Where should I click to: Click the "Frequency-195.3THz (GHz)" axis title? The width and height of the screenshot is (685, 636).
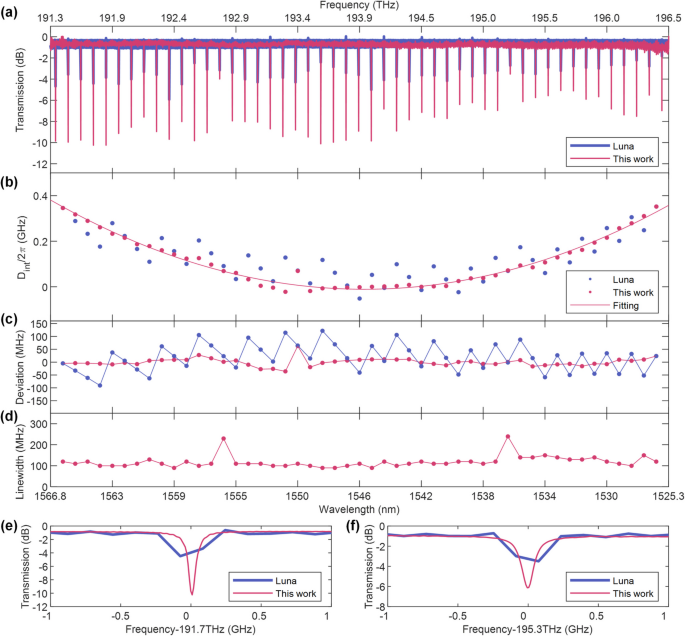[525, 630]
